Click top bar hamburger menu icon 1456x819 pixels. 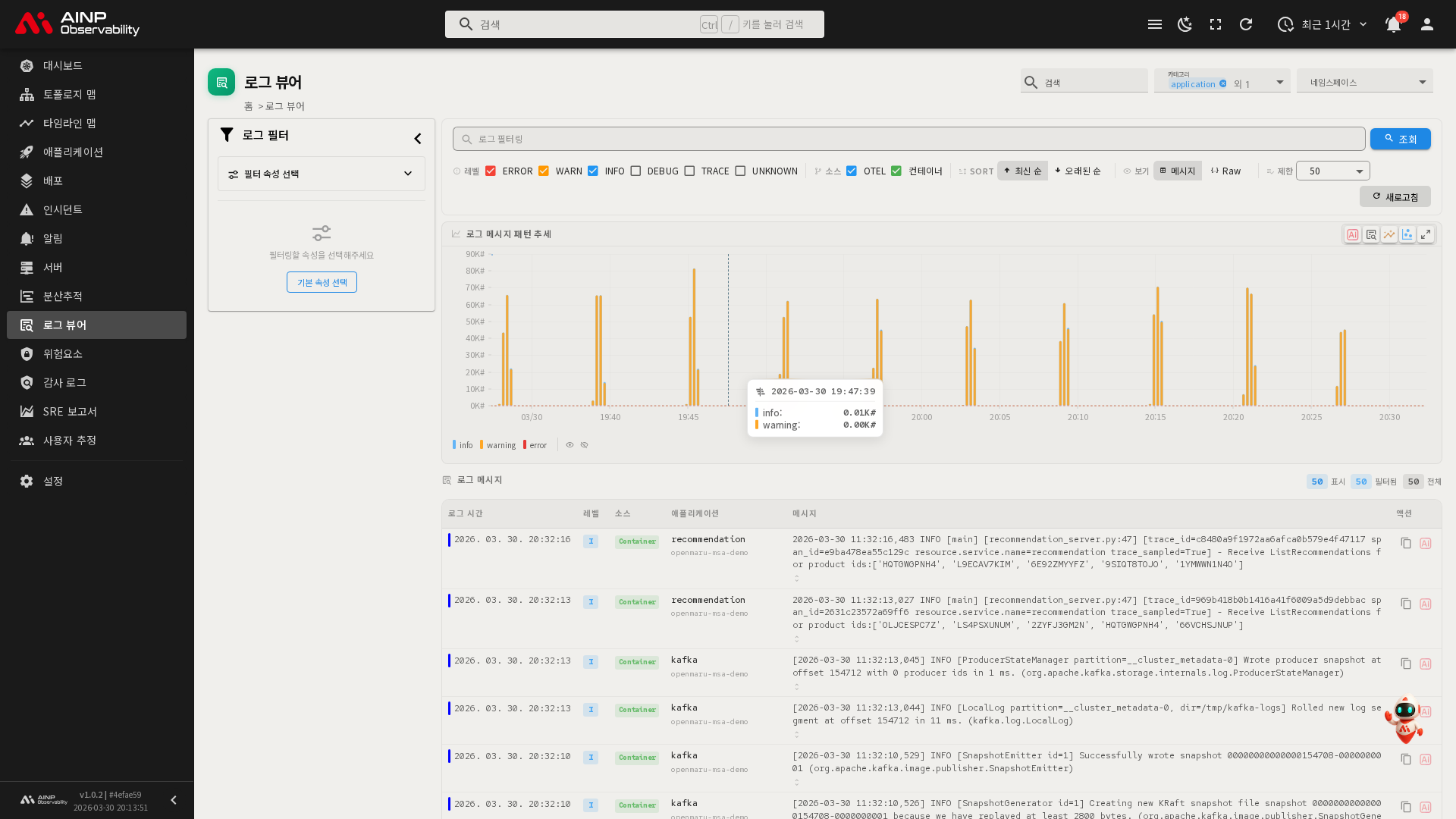click(1155, 24)
